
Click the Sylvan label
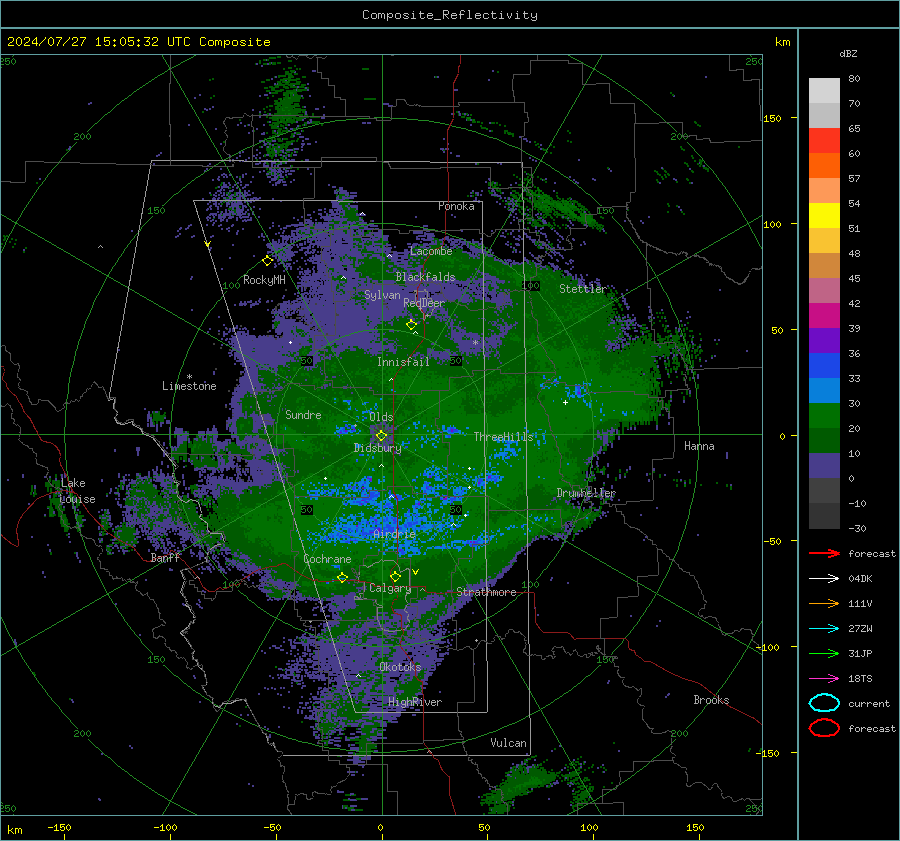(382, 295)
